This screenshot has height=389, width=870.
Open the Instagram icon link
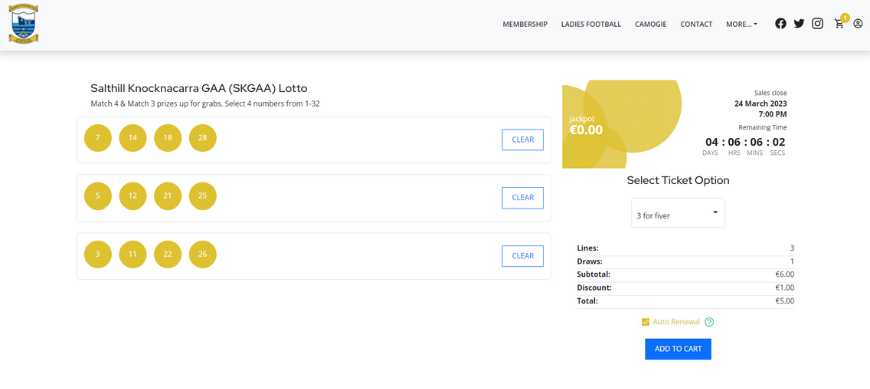coord(817,24)
